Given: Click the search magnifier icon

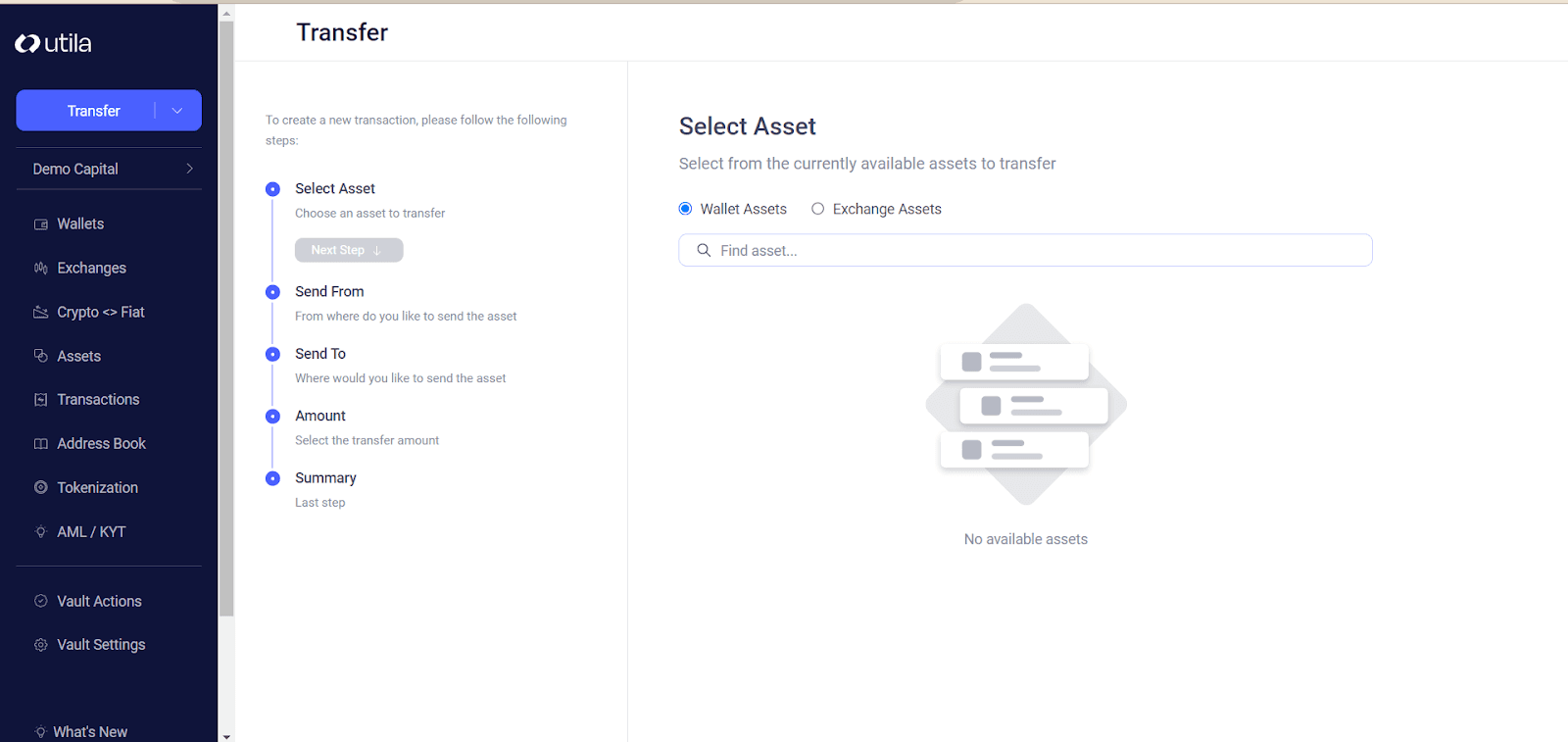Looking at the screenshot, I should pyautogui.click(x=704, y=250).
